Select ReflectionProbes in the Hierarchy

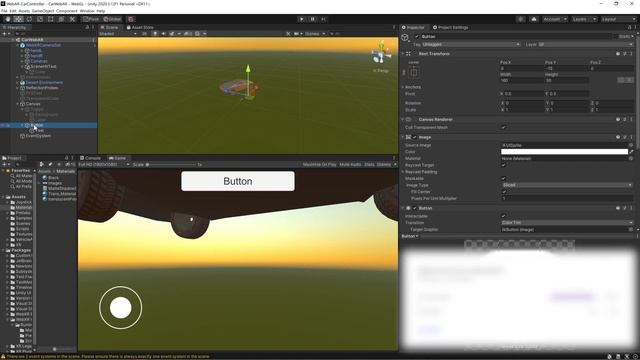pyautogui.click(x=42, y=88)
